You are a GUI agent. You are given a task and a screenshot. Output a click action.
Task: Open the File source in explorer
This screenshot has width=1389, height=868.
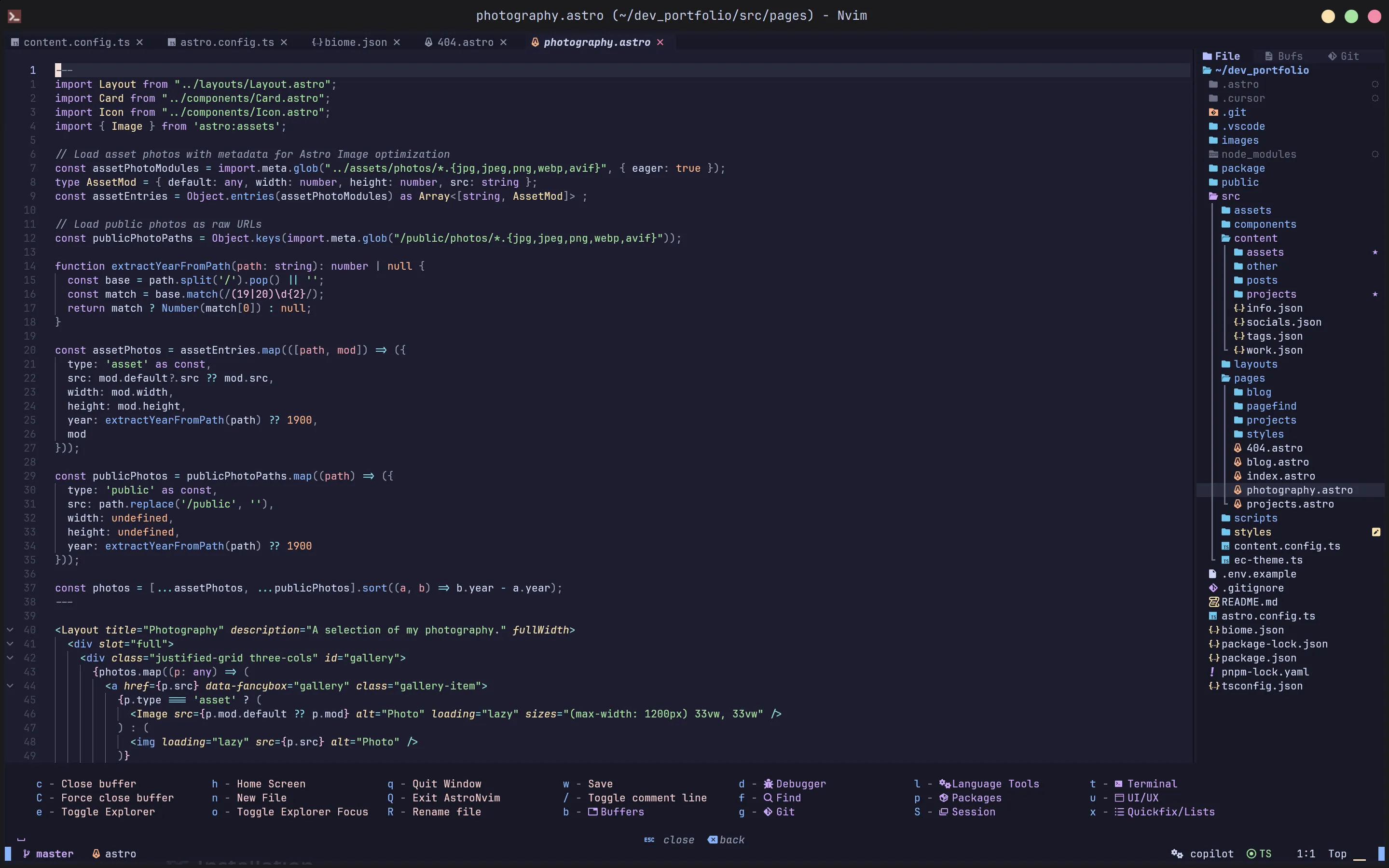1222,56
